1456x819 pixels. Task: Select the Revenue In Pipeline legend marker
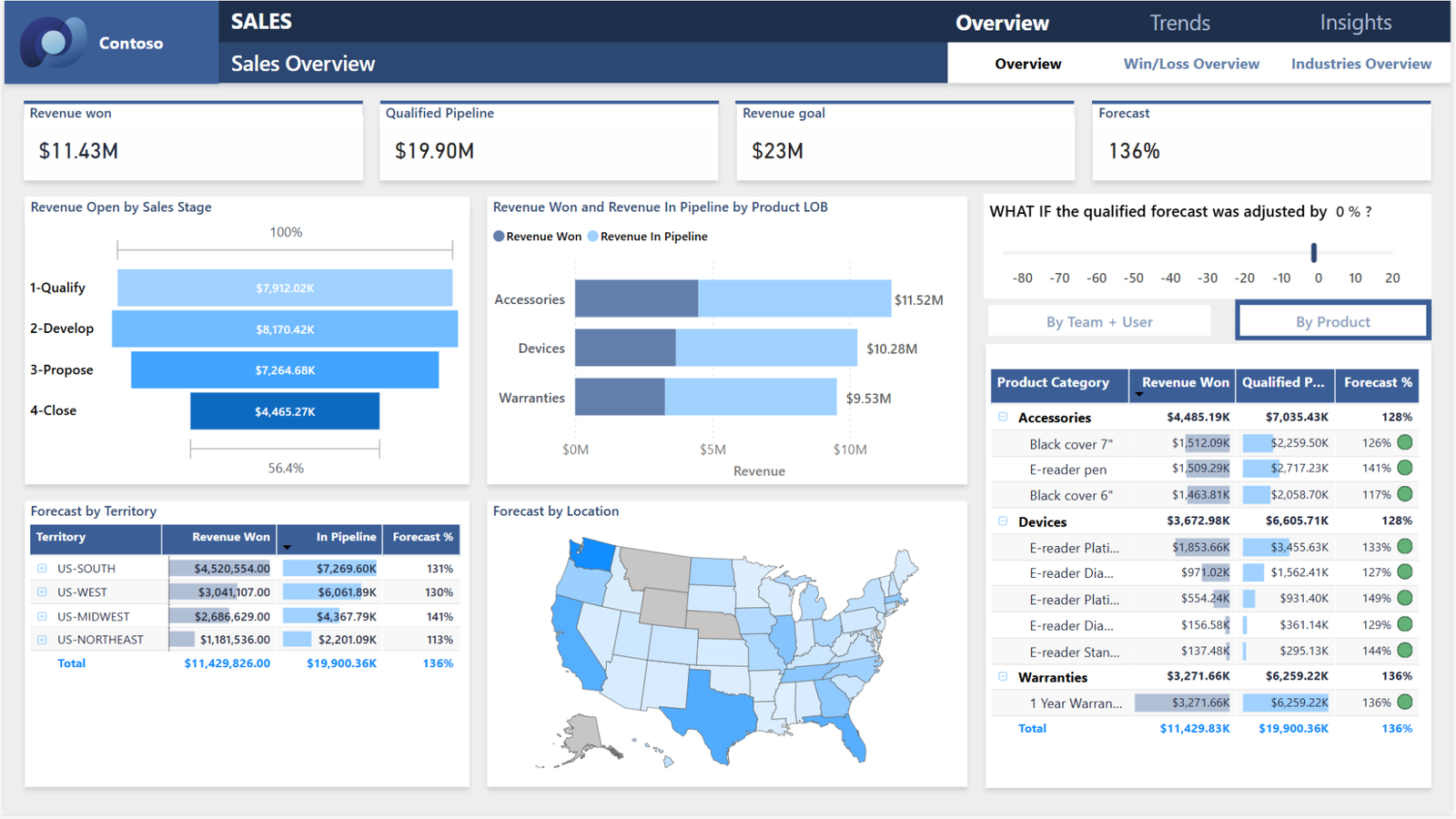click(593, 236)
